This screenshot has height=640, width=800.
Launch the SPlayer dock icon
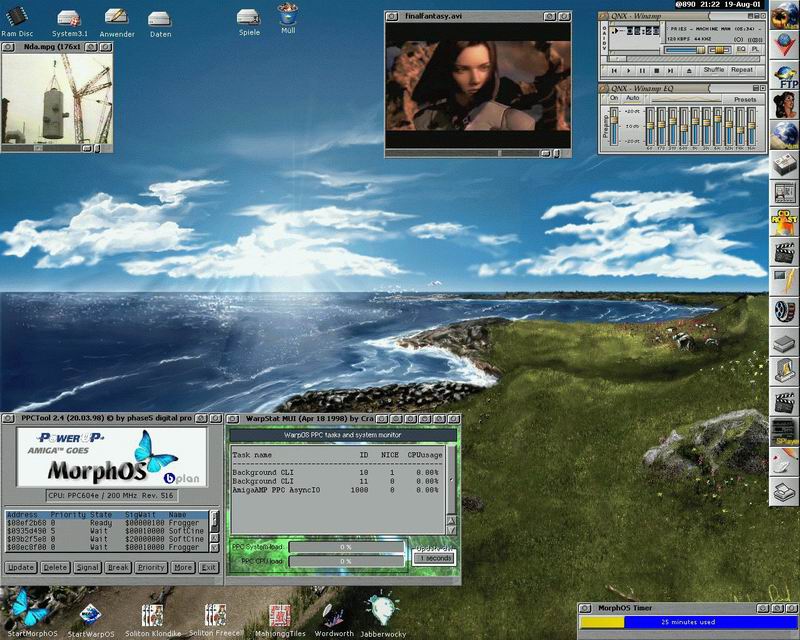tap(784, 431)
